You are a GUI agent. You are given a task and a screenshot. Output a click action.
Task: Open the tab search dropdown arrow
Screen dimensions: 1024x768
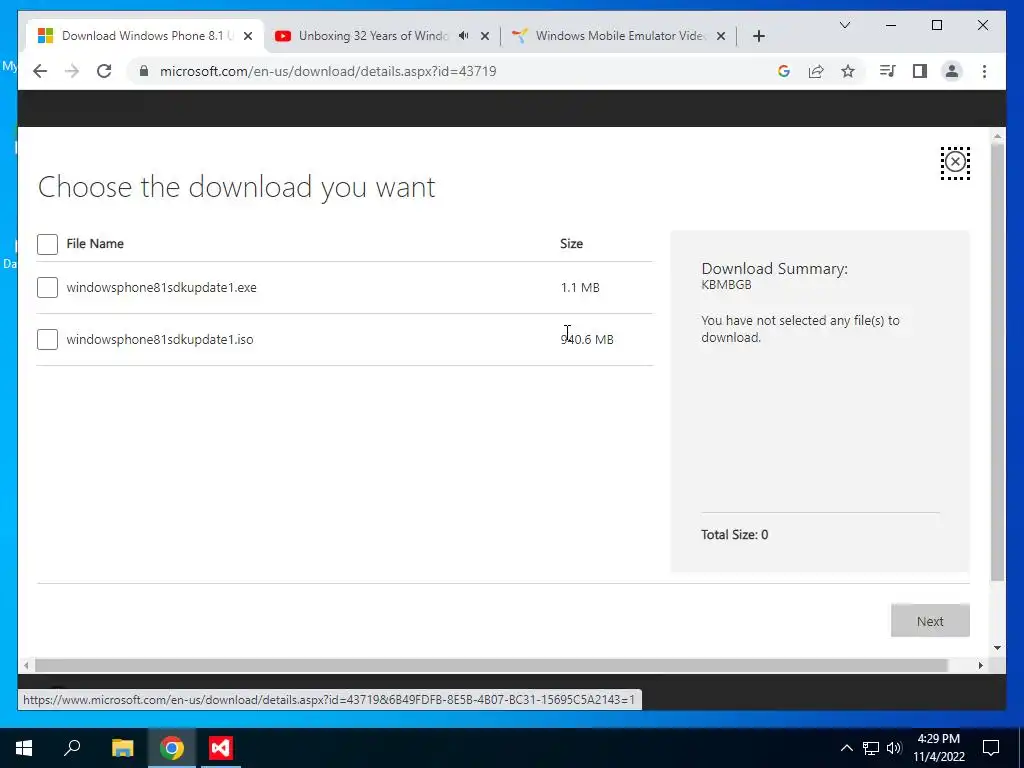[844, 25]
